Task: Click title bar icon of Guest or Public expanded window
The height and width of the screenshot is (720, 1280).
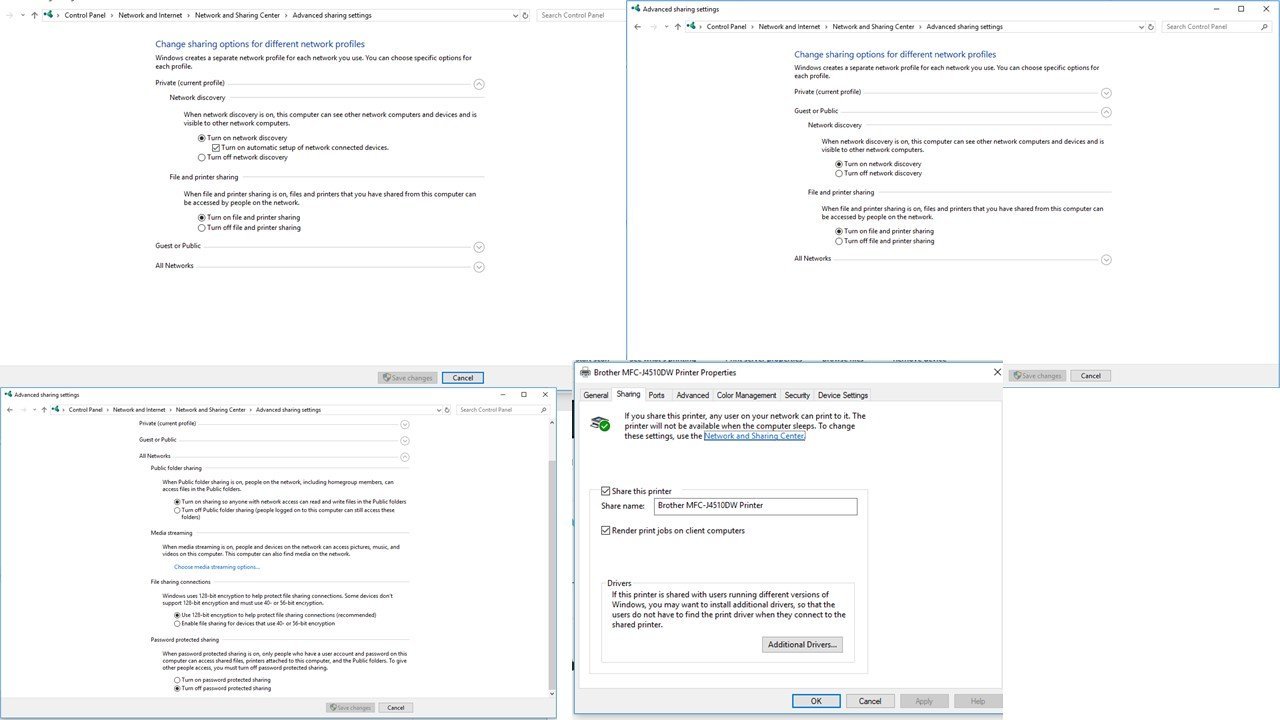Action: (x=635, y=9)
